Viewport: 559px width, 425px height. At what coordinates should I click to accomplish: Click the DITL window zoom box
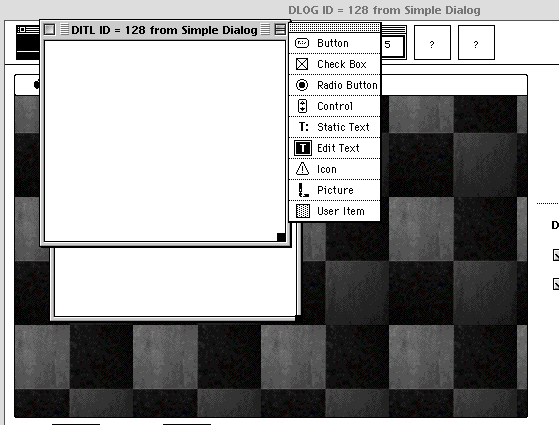(280, 30)
